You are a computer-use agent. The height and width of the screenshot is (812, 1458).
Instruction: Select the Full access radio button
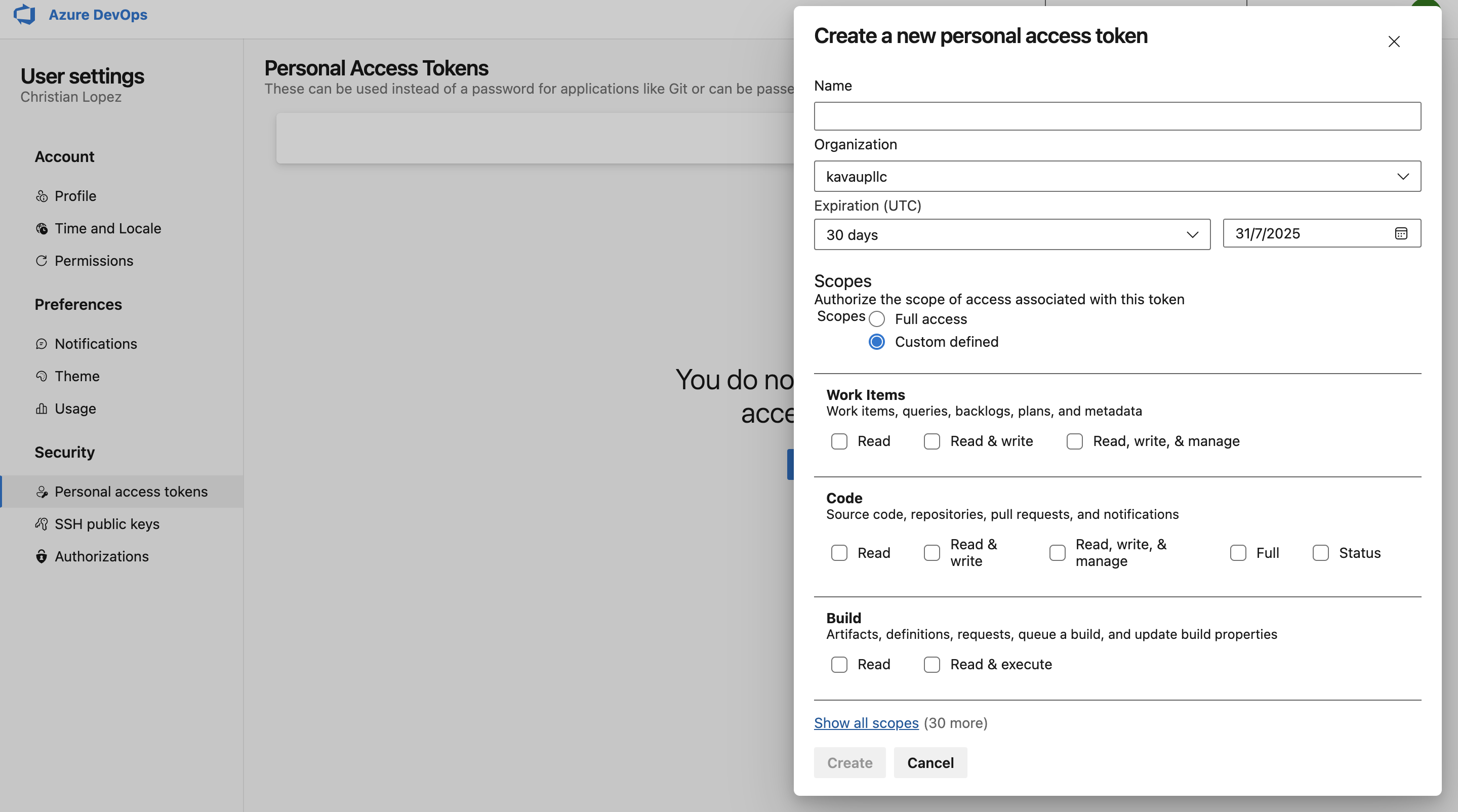pyautogui.click(x=877, y=319)
